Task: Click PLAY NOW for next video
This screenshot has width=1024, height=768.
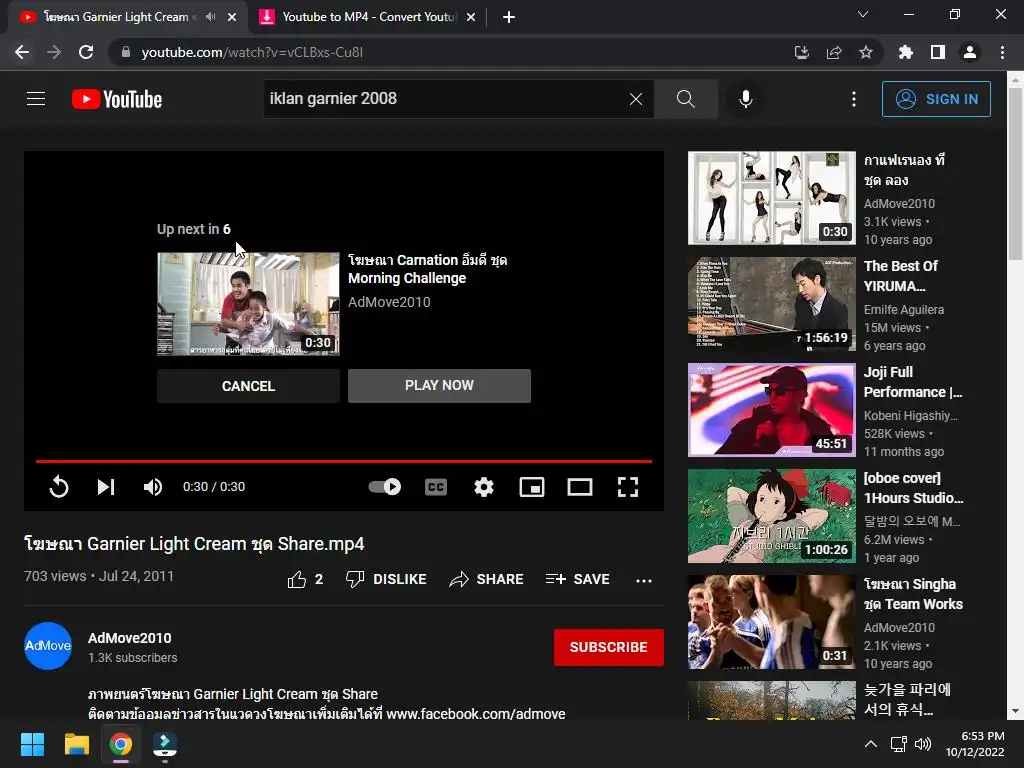Action: tap(440, 385)
